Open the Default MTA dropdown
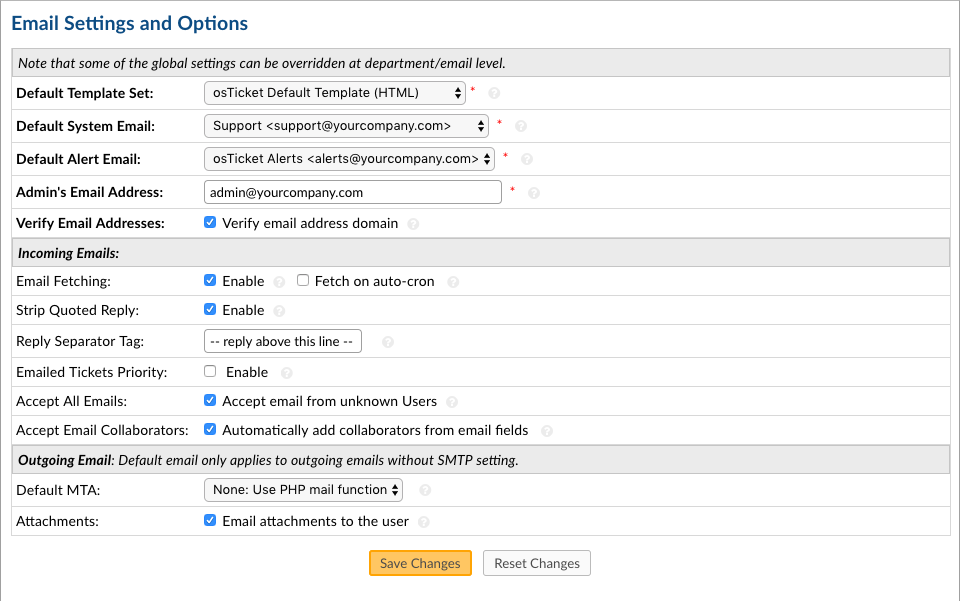The width and height of the screenshot is (960, 601). (x=301, y=490)
